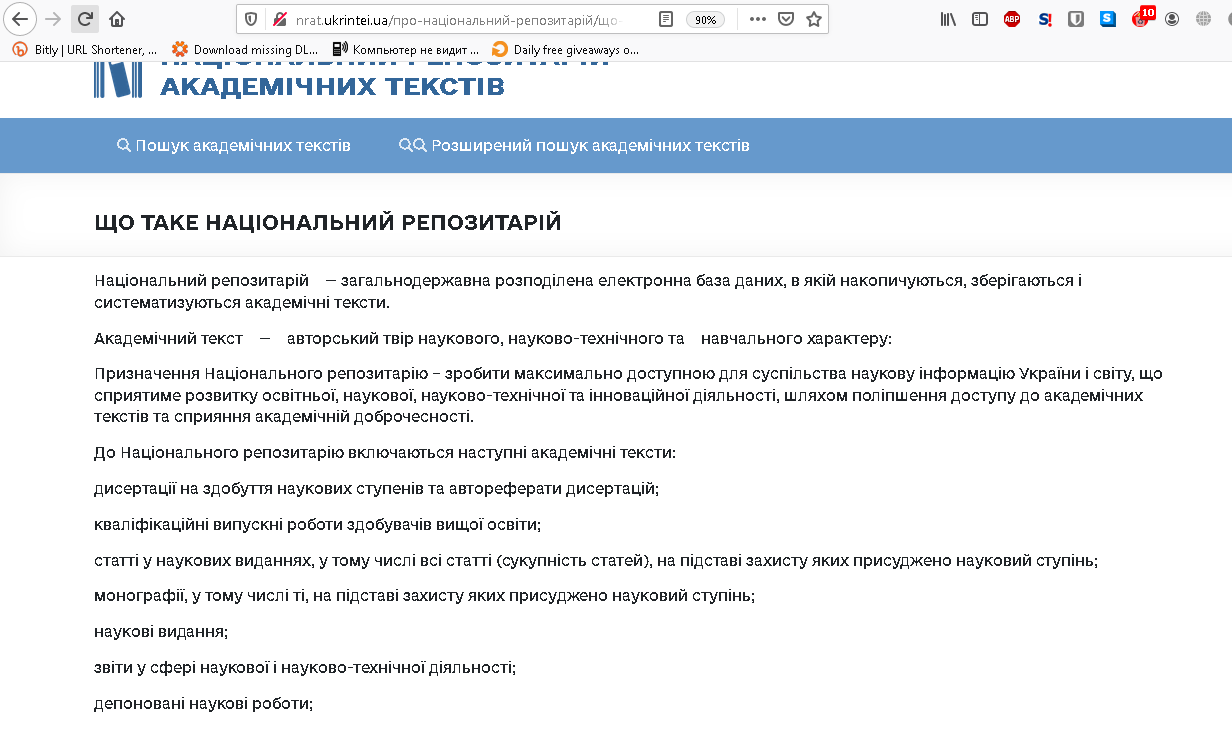
Task: Open the tracking protection shield icon
Action: click(x=251, y=19)
